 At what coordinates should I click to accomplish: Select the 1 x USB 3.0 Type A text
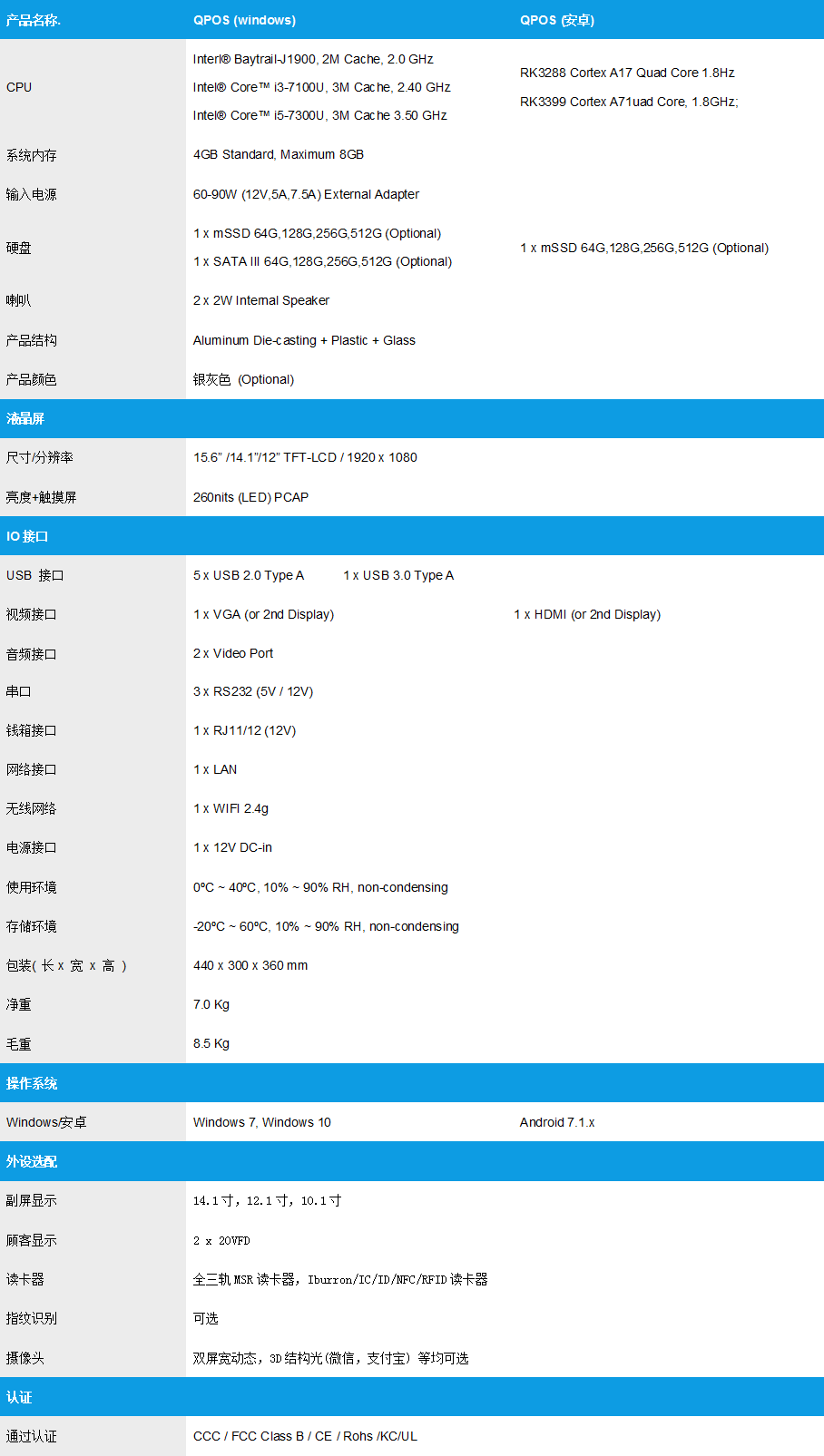point(397,575)
